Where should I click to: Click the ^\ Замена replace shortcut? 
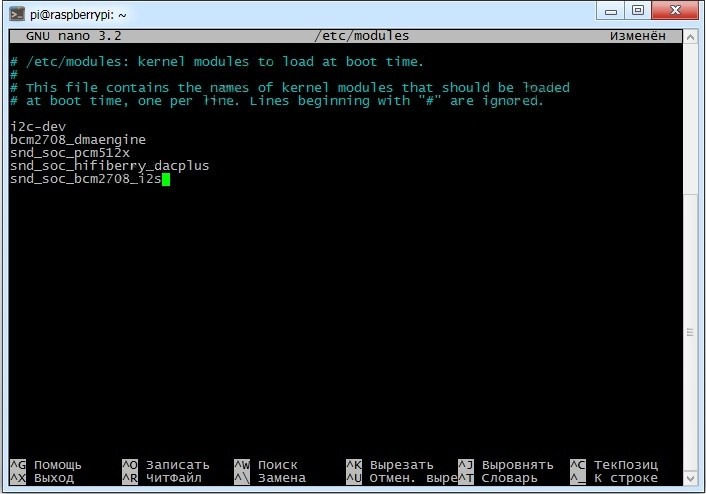pos(270,478)
